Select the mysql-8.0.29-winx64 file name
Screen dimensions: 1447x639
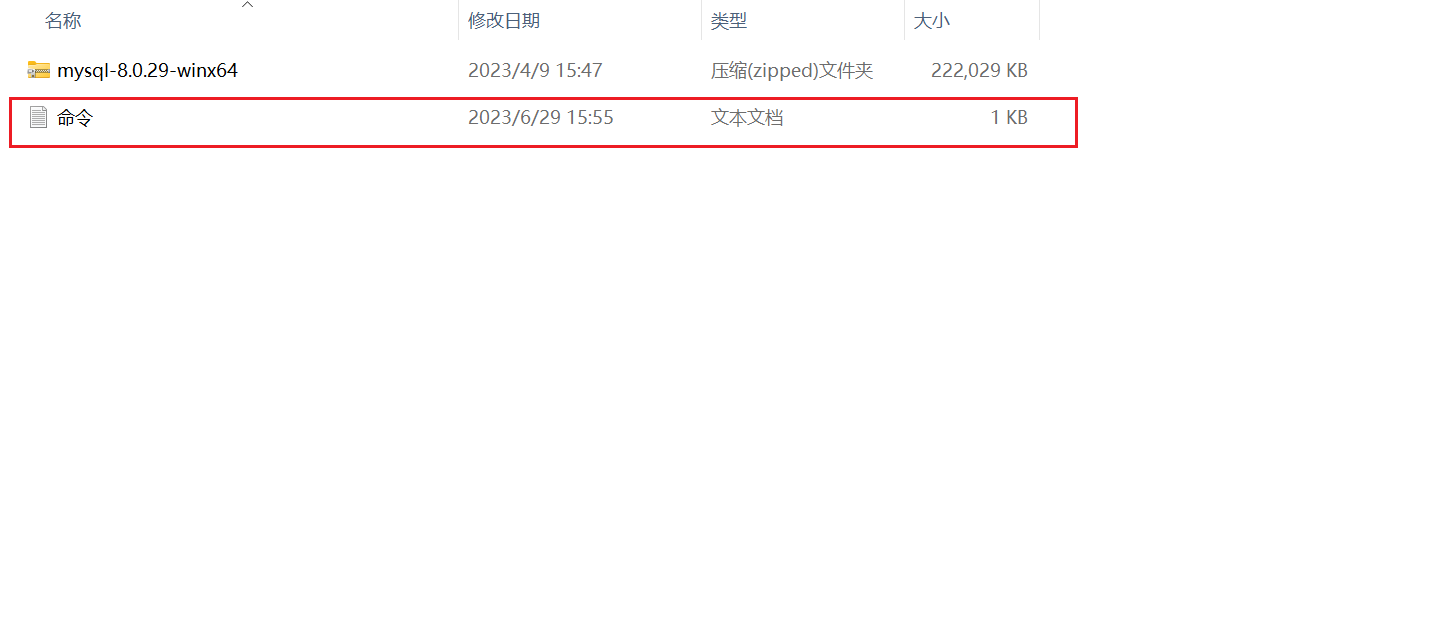[x=147, y=71]
